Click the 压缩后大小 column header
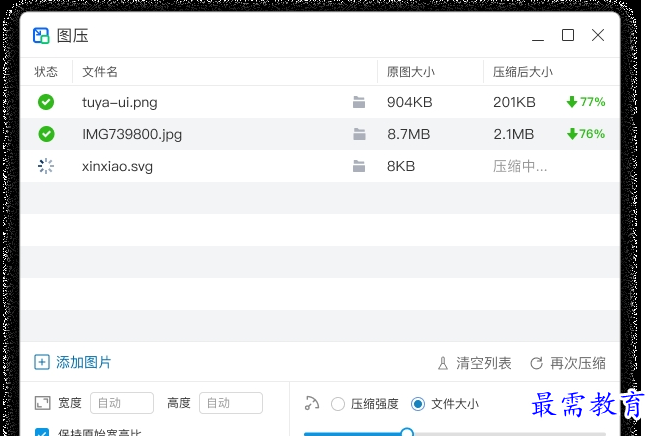The width and height of the screenshot is (653, 436). point(523,72)
